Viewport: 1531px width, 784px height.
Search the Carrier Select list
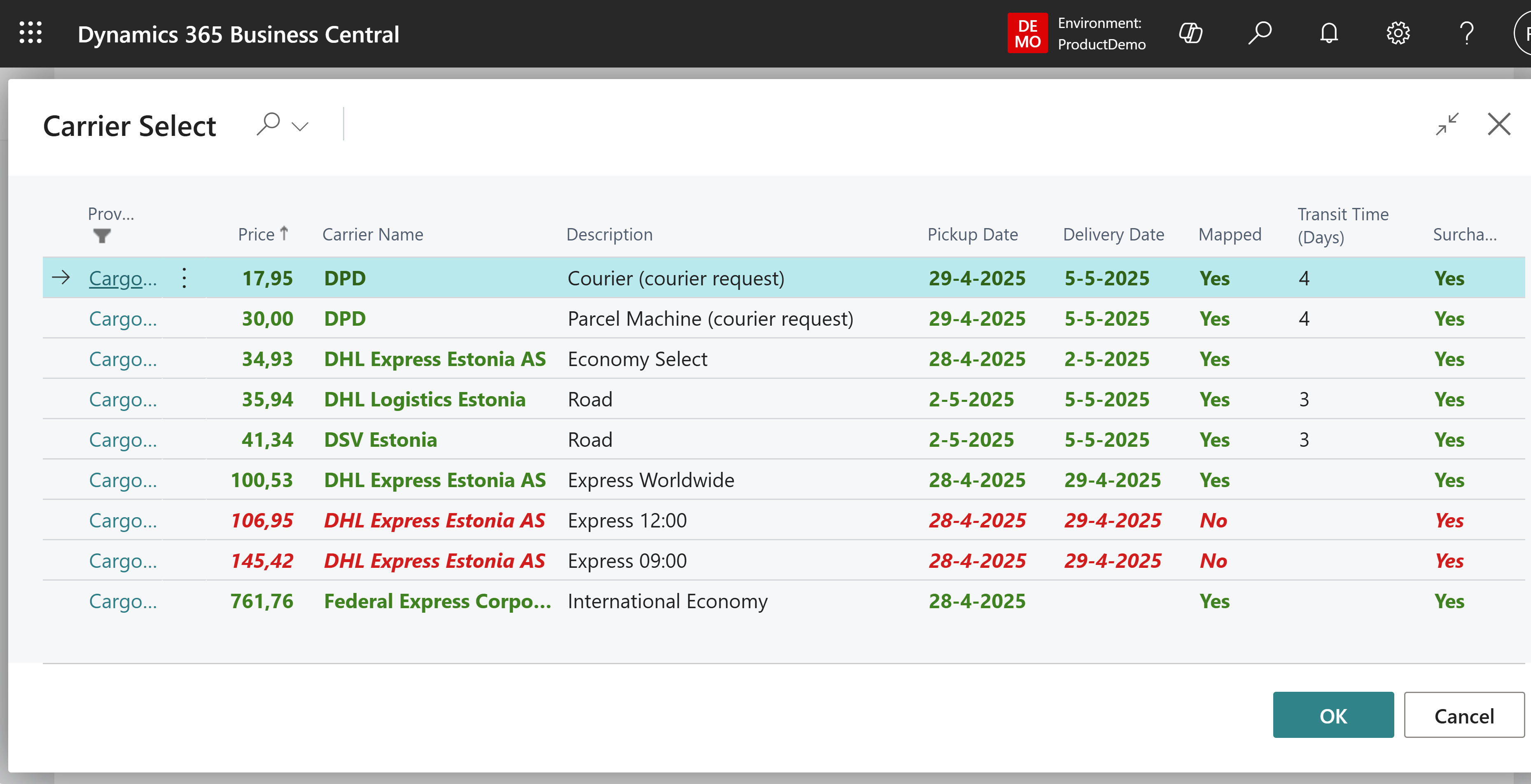(268, 124)
